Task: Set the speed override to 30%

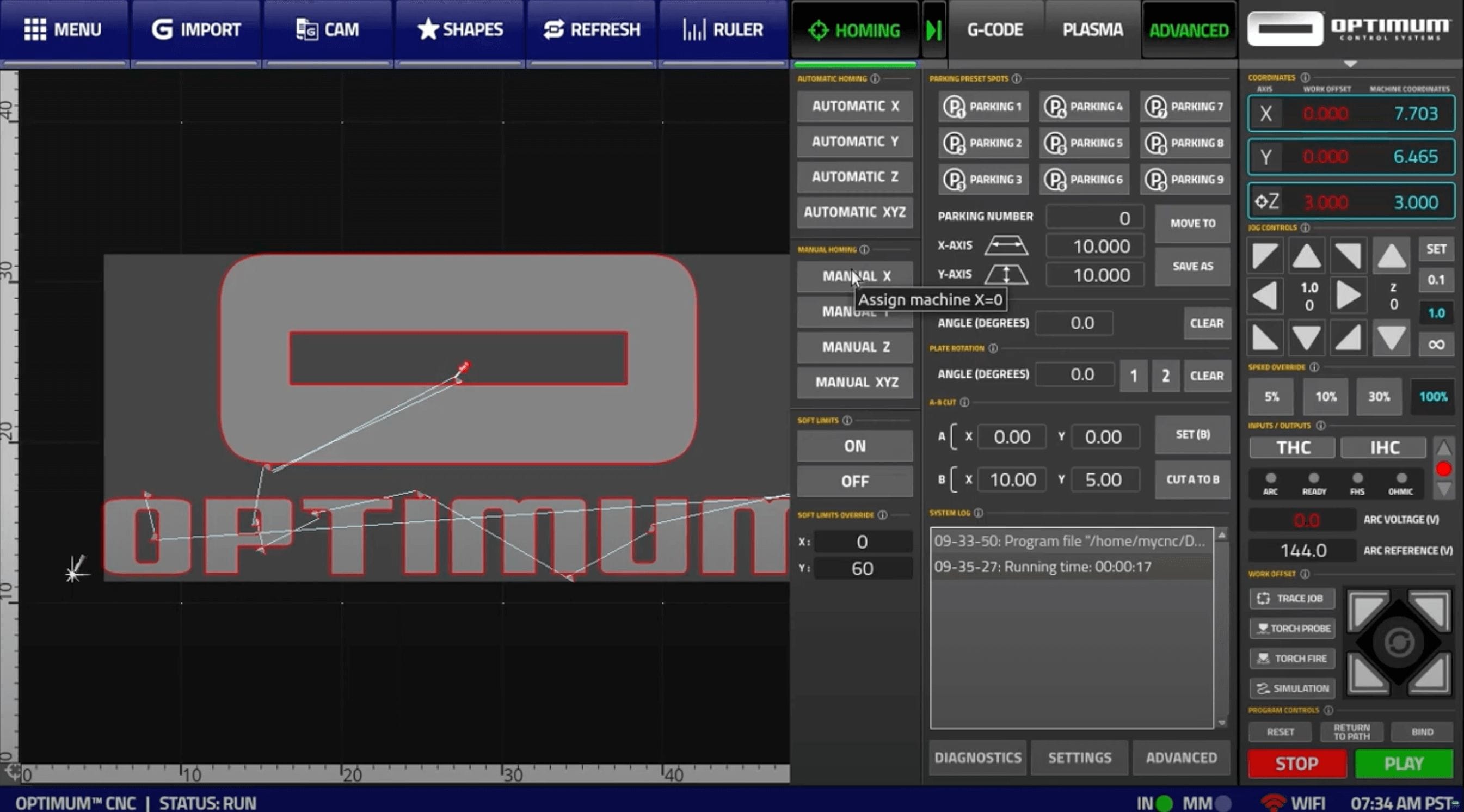Action: pyautogui.click(x=1379, y=397)
